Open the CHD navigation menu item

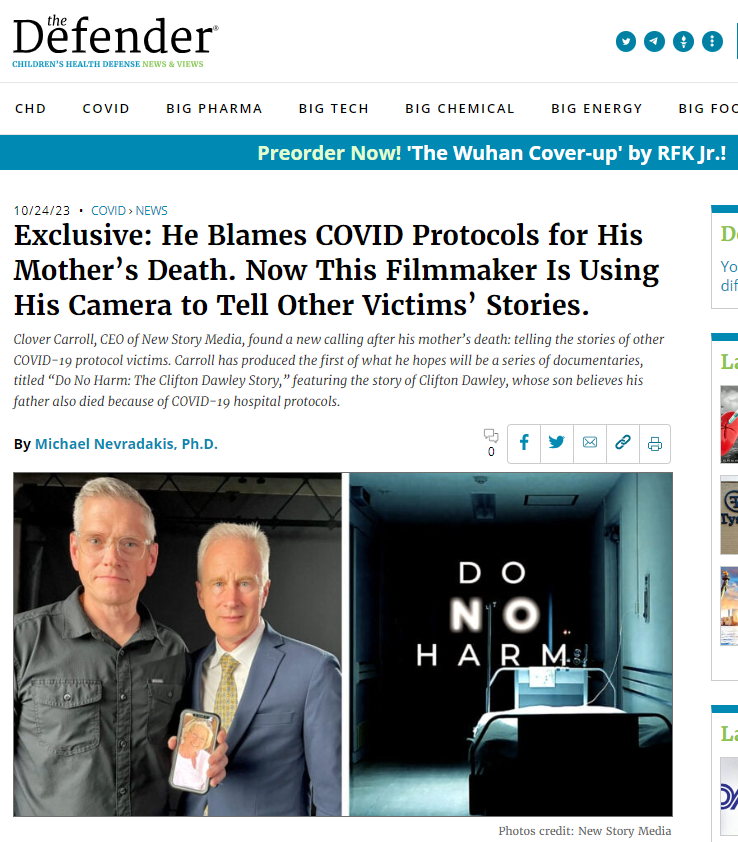tap(31, 108)
